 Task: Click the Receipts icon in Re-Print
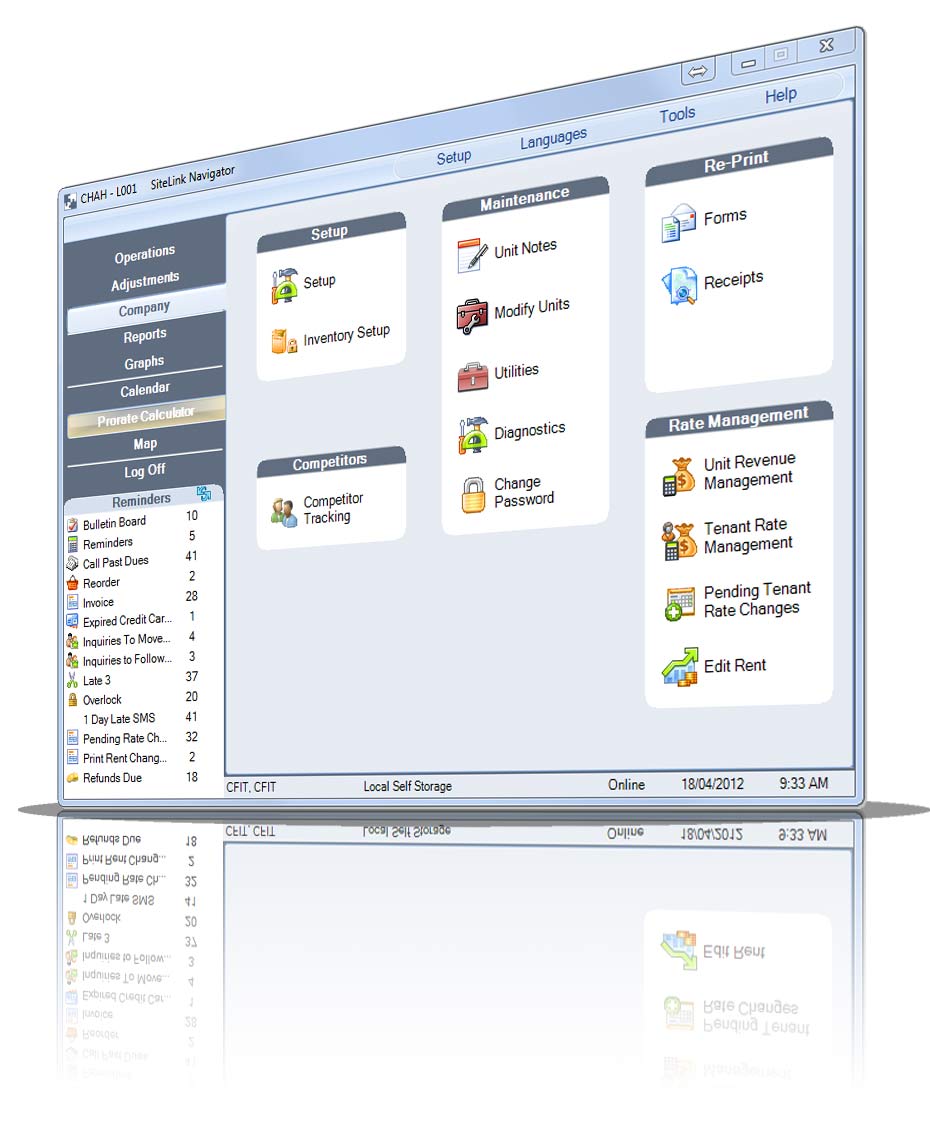click(680, 285)
